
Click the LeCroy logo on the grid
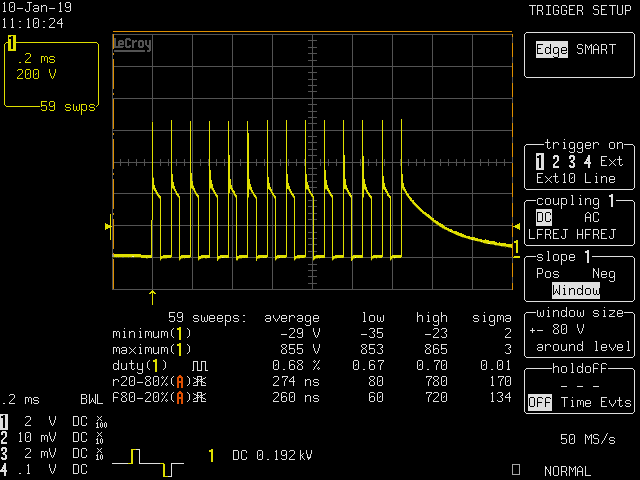[132, 44]
